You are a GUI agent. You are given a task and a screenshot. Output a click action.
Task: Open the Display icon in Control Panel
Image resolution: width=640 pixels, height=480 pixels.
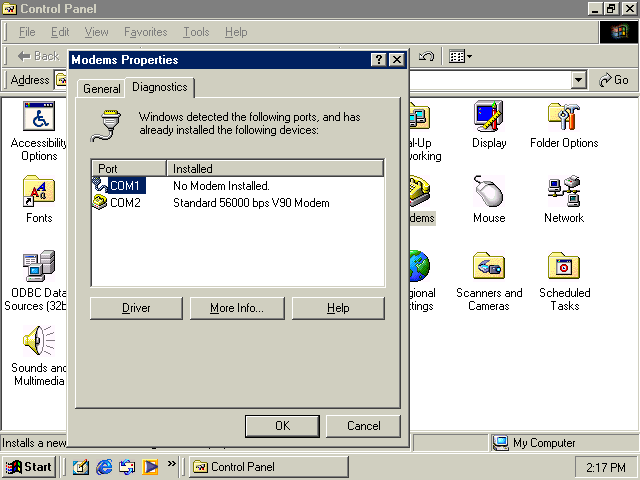[x=489, y=116]
